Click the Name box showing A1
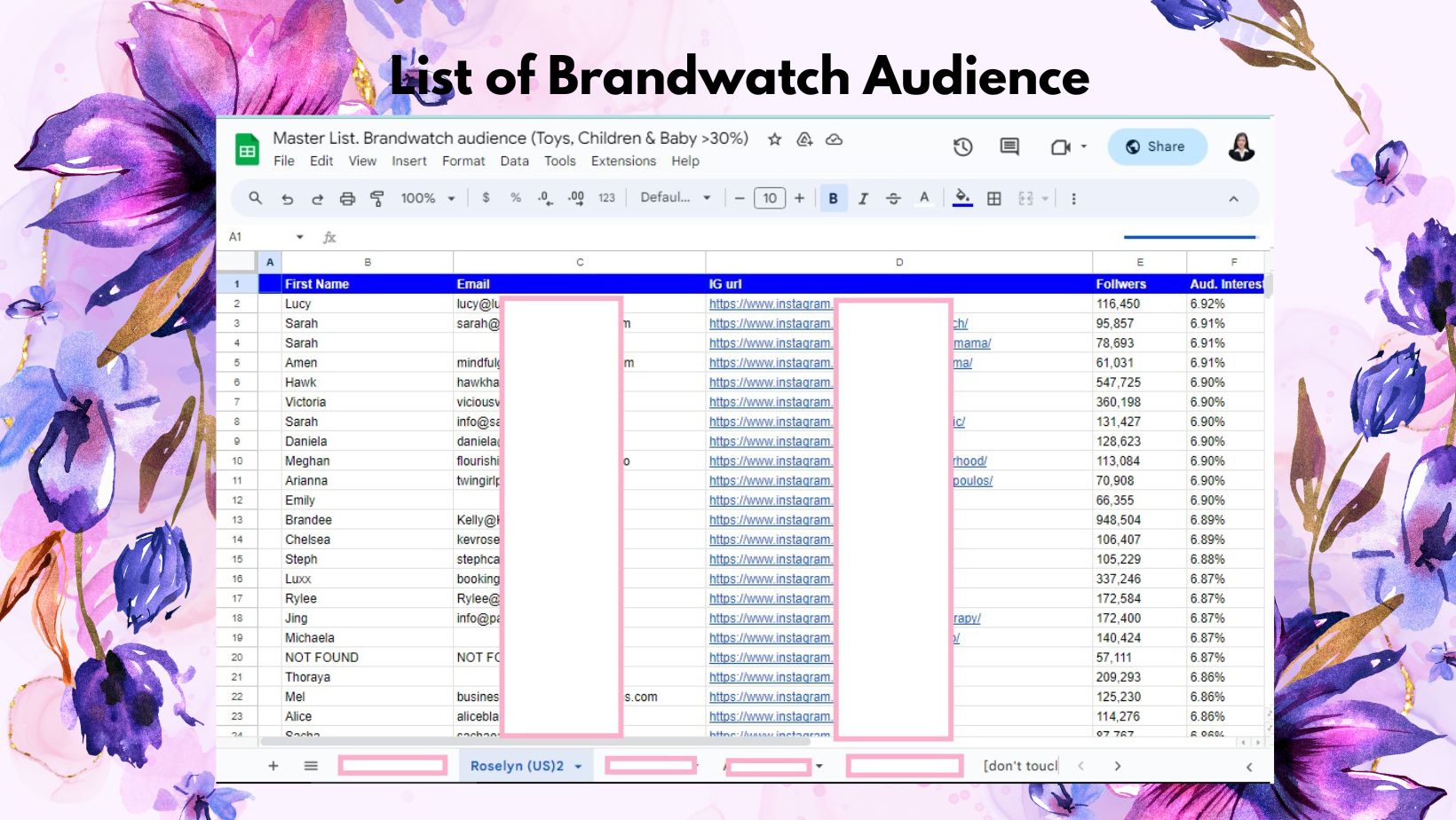Viewport: 1456px width, 820px height. pos(258,237)
